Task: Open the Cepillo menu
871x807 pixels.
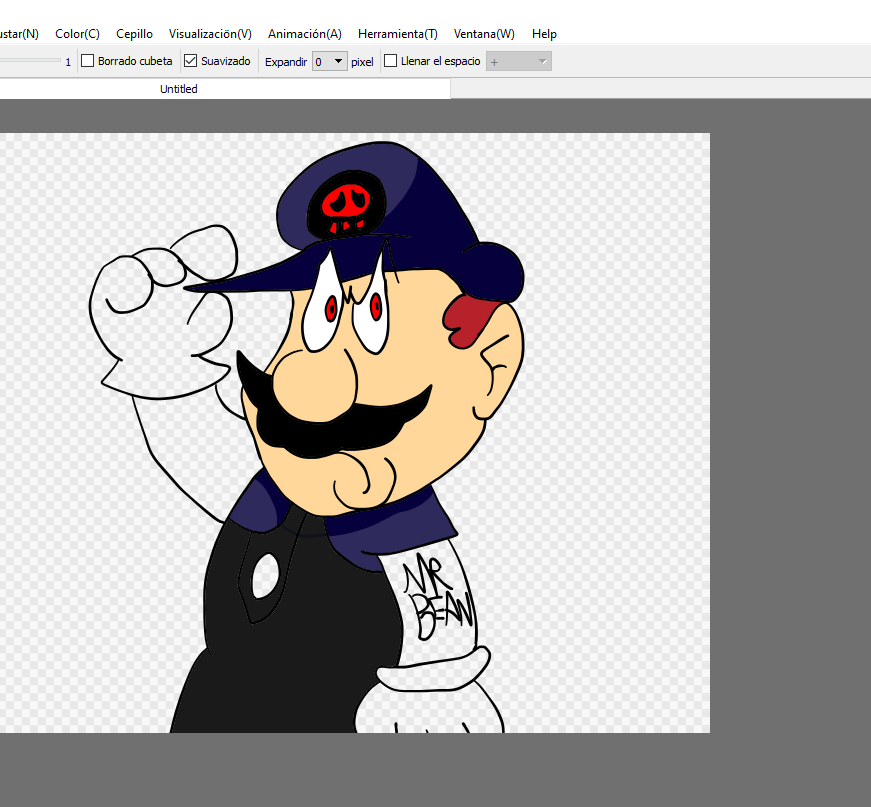Action: pyautogui.click(x=134, y=34)
